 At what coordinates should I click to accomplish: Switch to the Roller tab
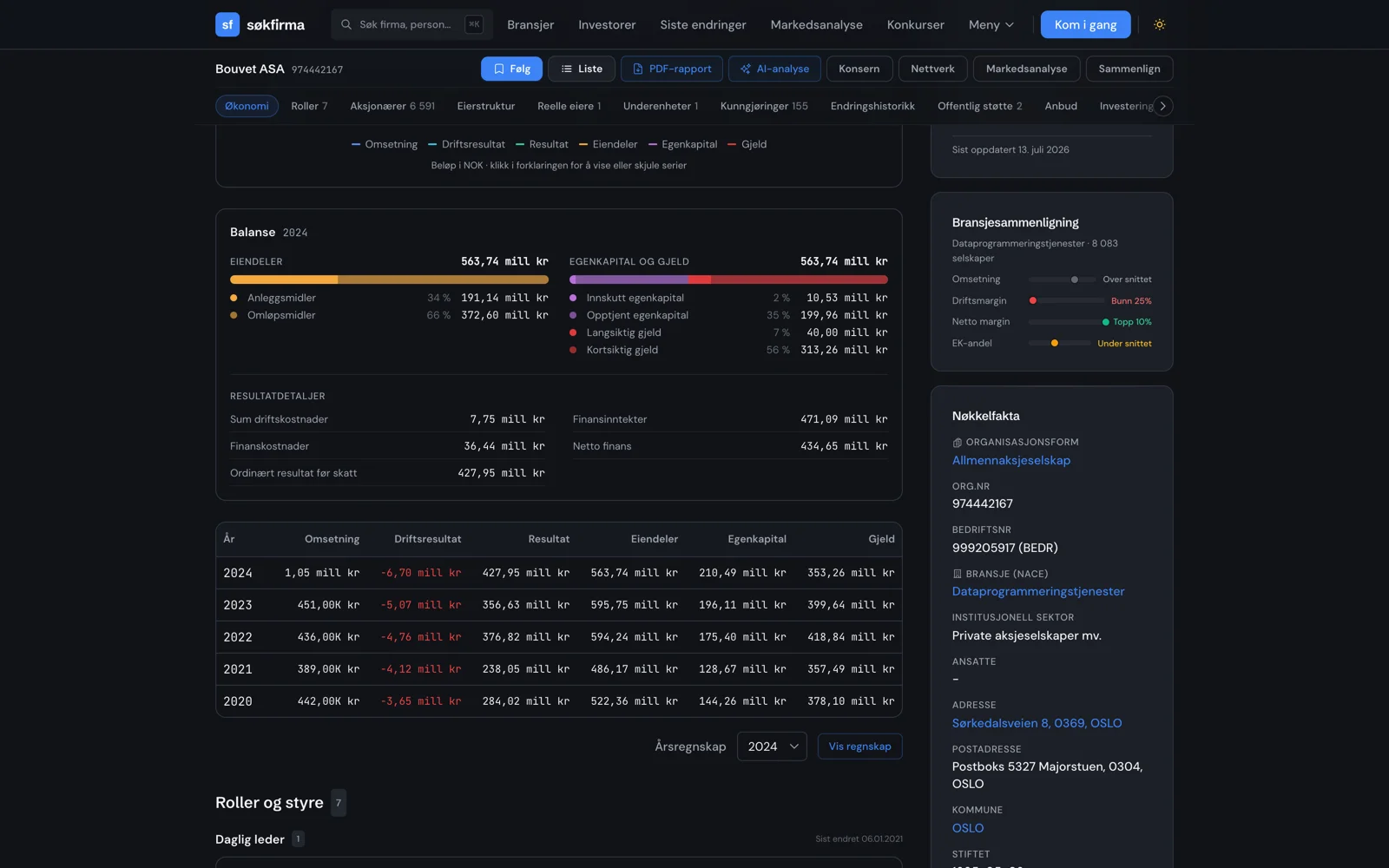(x=309, y=106)
